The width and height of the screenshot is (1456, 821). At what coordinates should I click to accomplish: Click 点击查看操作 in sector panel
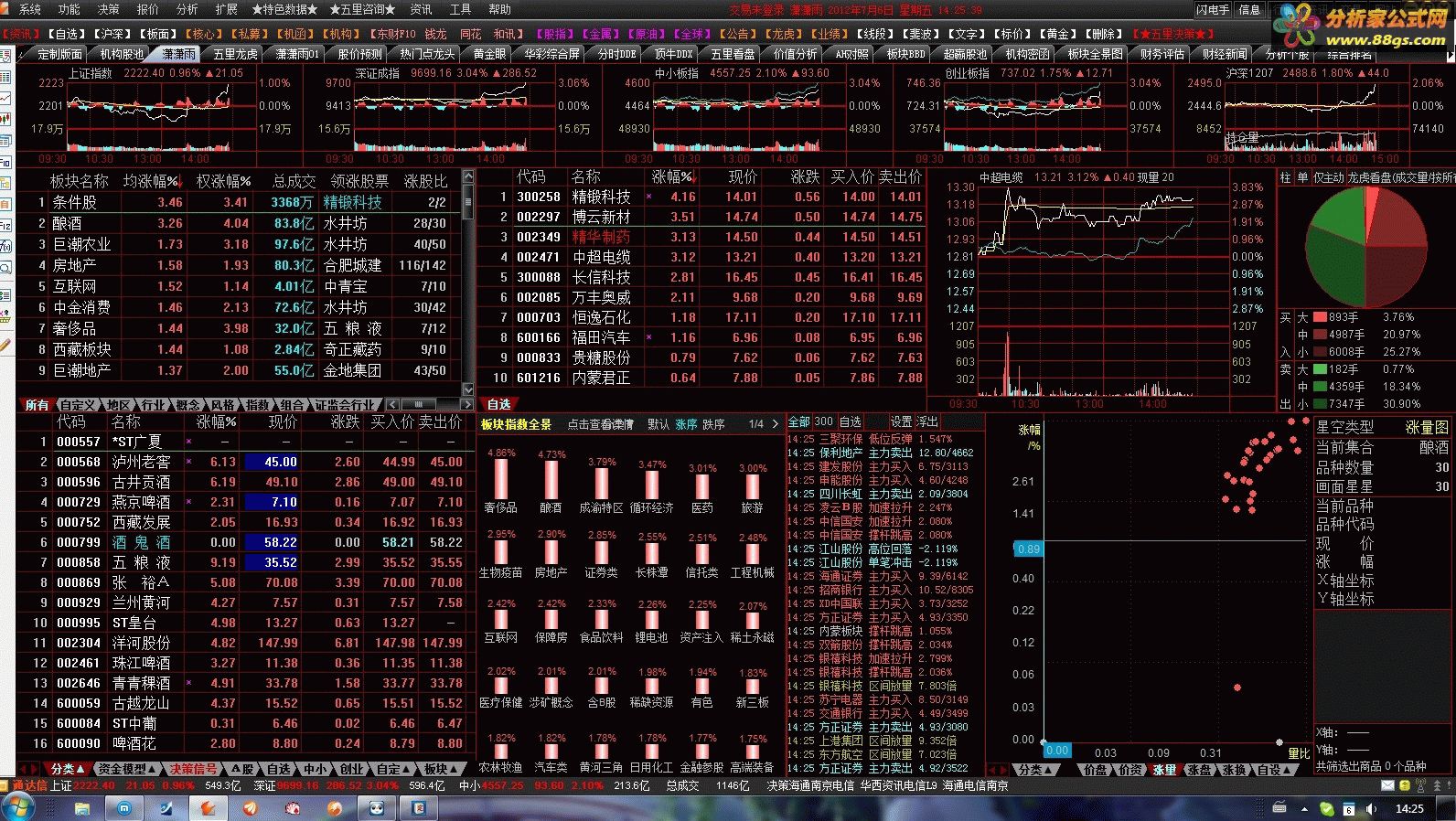(601, 424)
